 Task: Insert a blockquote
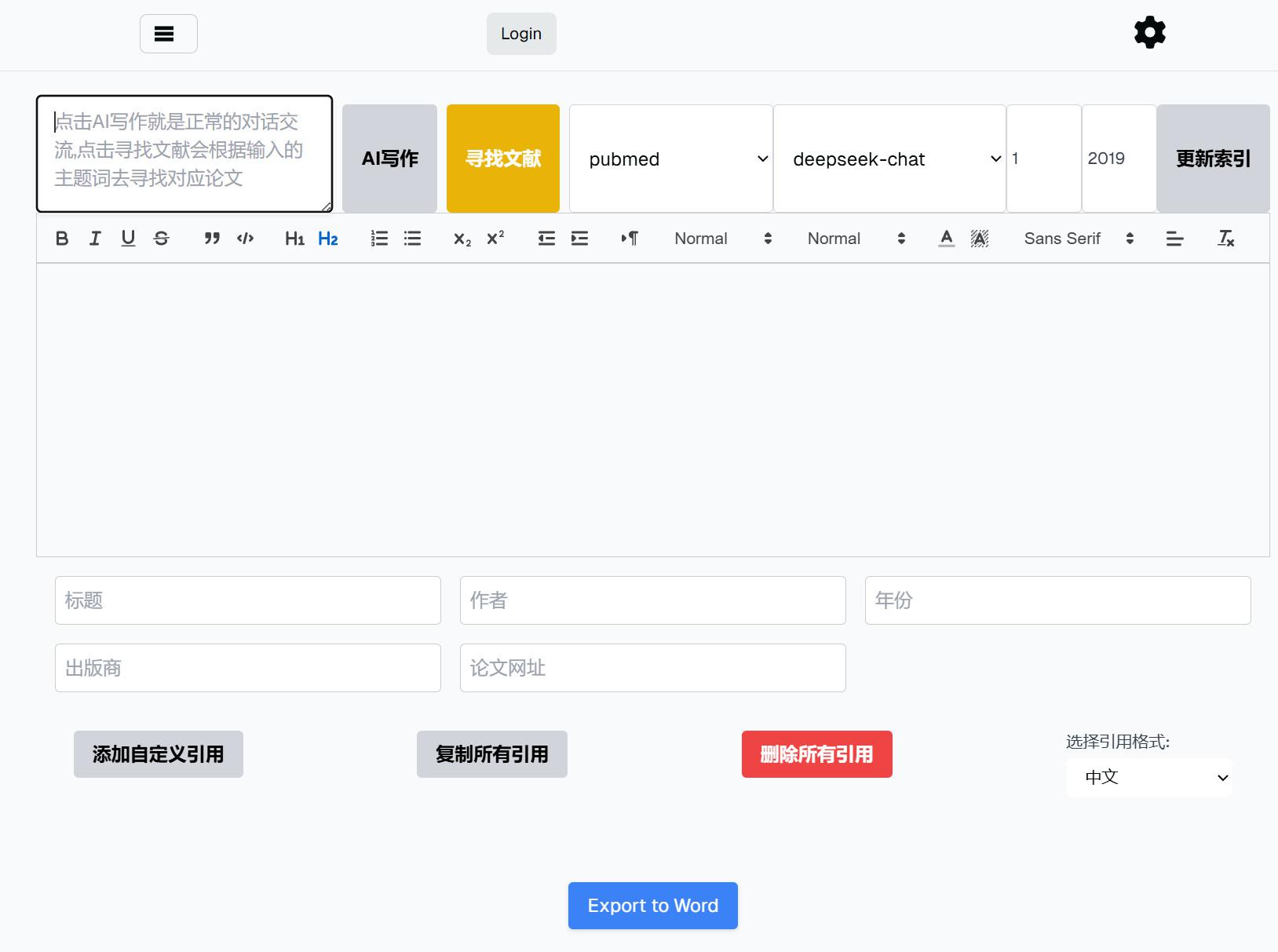point(212,239)
